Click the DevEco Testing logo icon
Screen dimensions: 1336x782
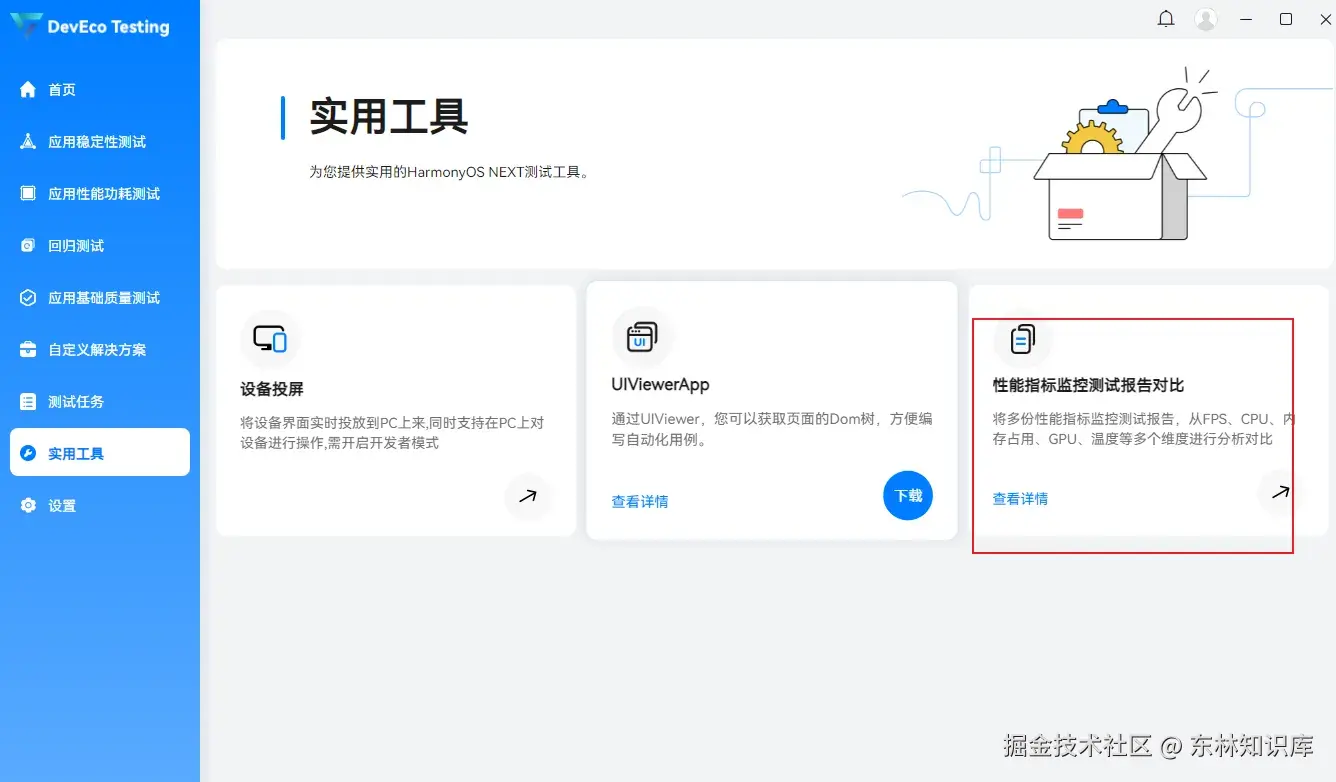[x=26, y=26]
